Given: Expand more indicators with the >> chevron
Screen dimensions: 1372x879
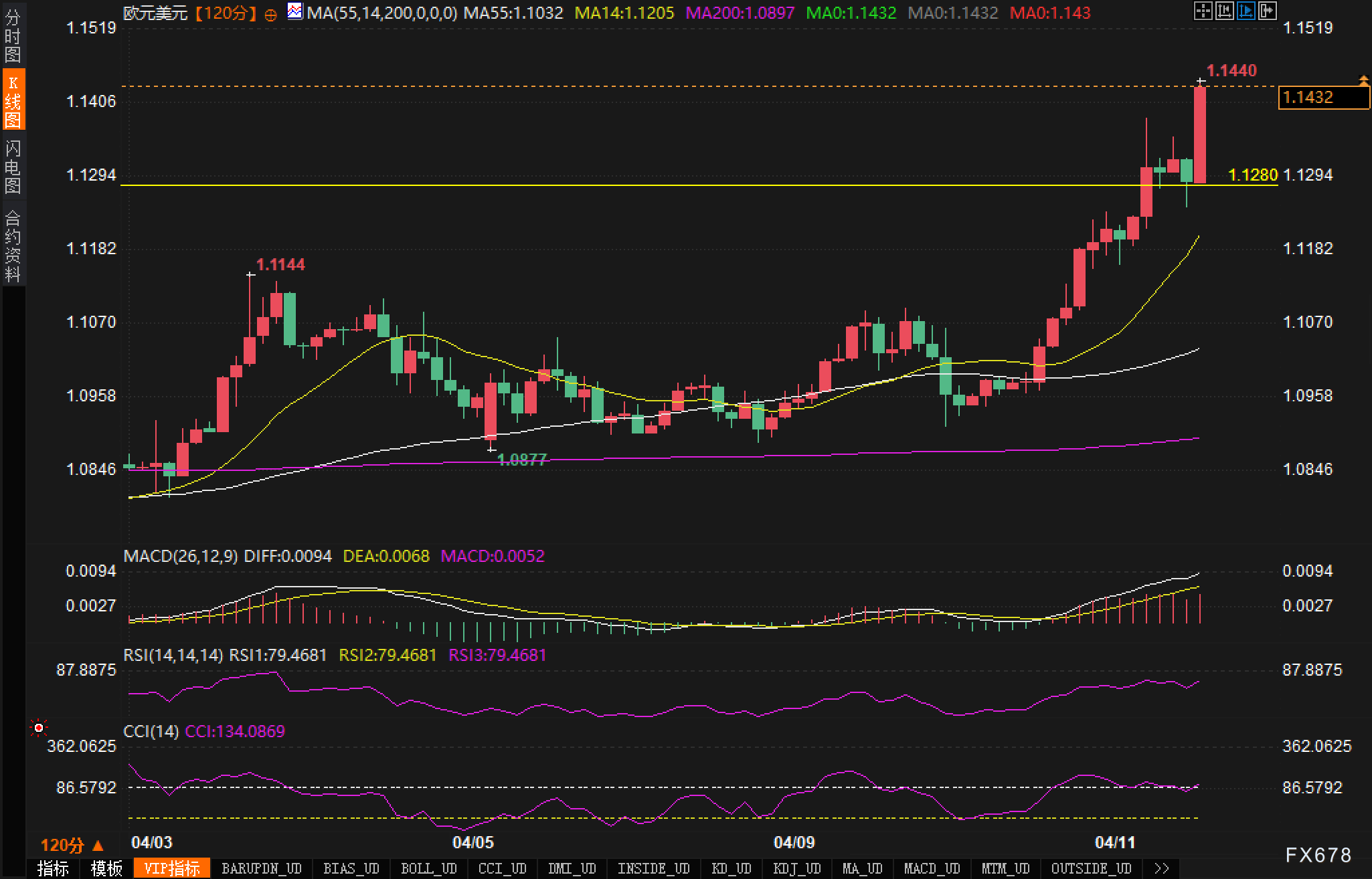Looking at the screenshot, I should pos(1161,868).
